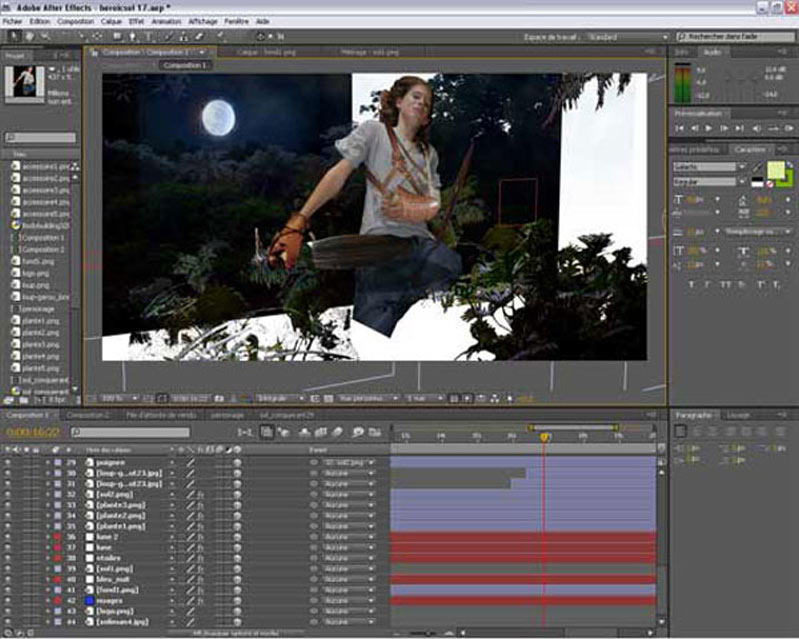The image size is (799, 639).
Task: Click the current timecode display in timeline
Action: tap(33, 432)
